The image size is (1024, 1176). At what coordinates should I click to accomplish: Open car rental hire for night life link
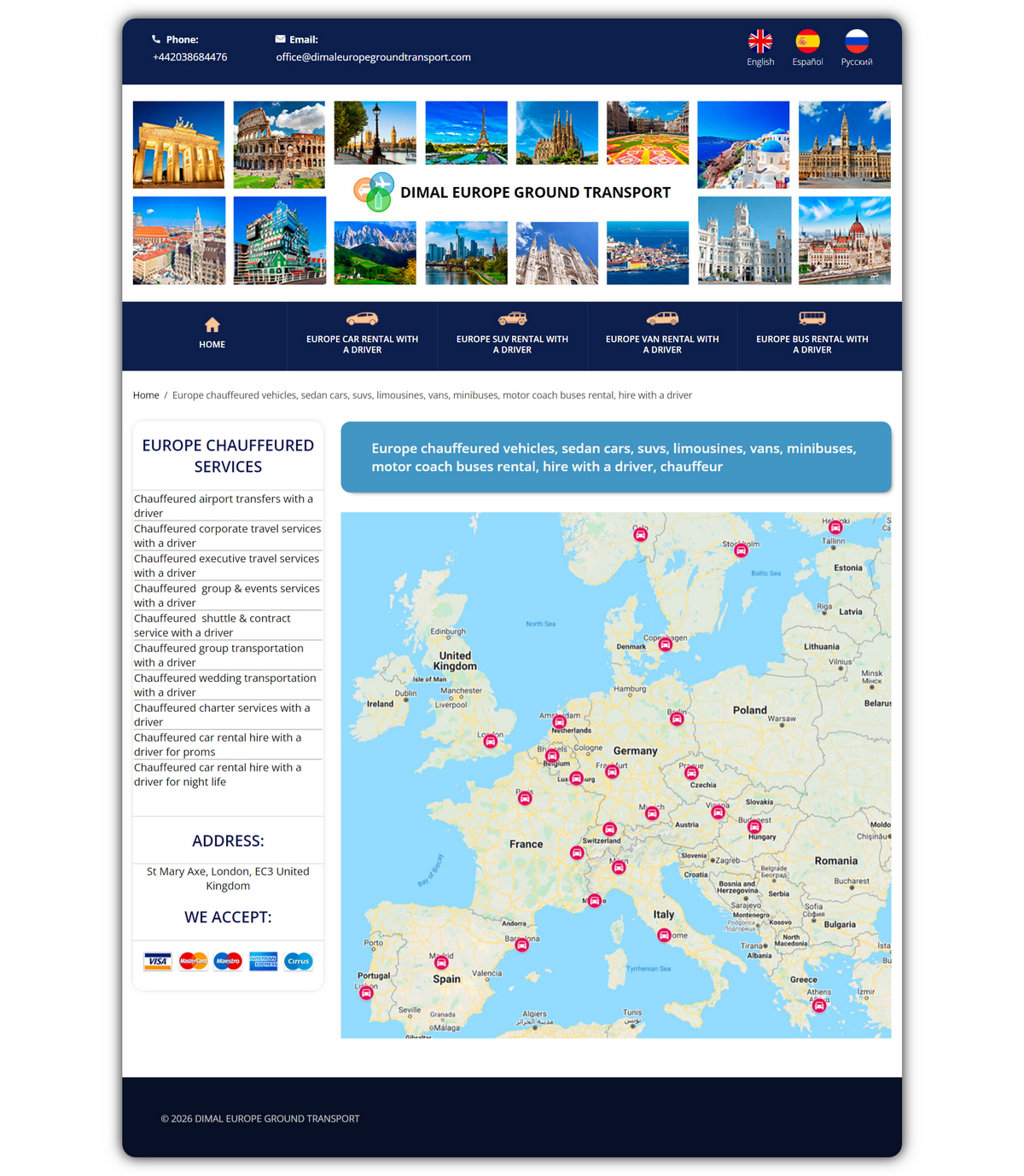228,775
